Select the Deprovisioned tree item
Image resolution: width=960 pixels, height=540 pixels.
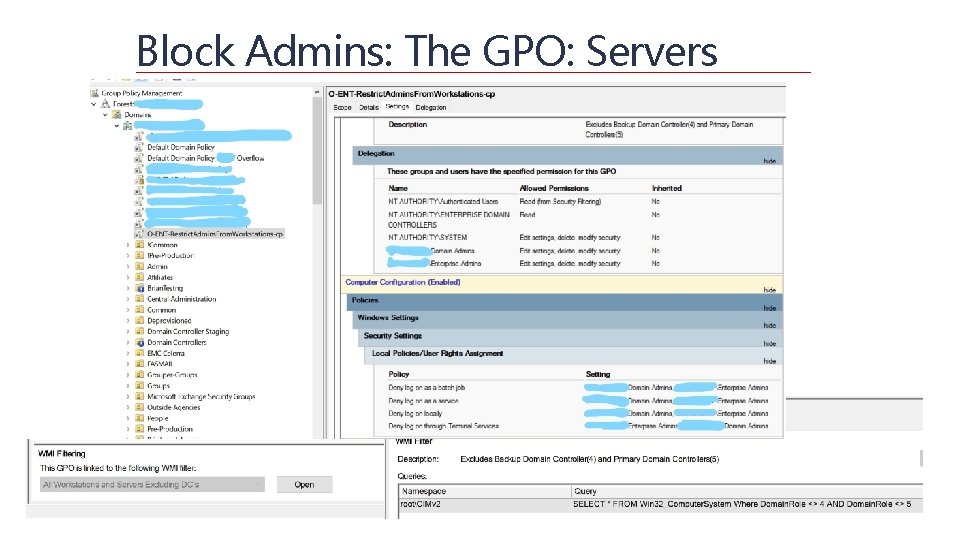(x=169, y=320)
